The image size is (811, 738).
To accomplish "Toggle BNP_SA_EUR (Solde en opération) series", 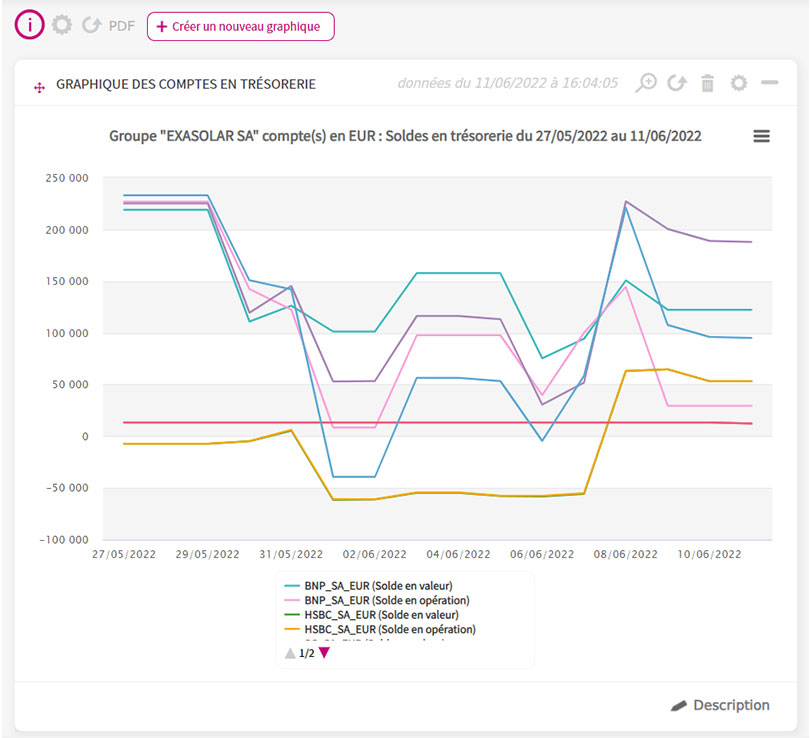I will point(377,600).
